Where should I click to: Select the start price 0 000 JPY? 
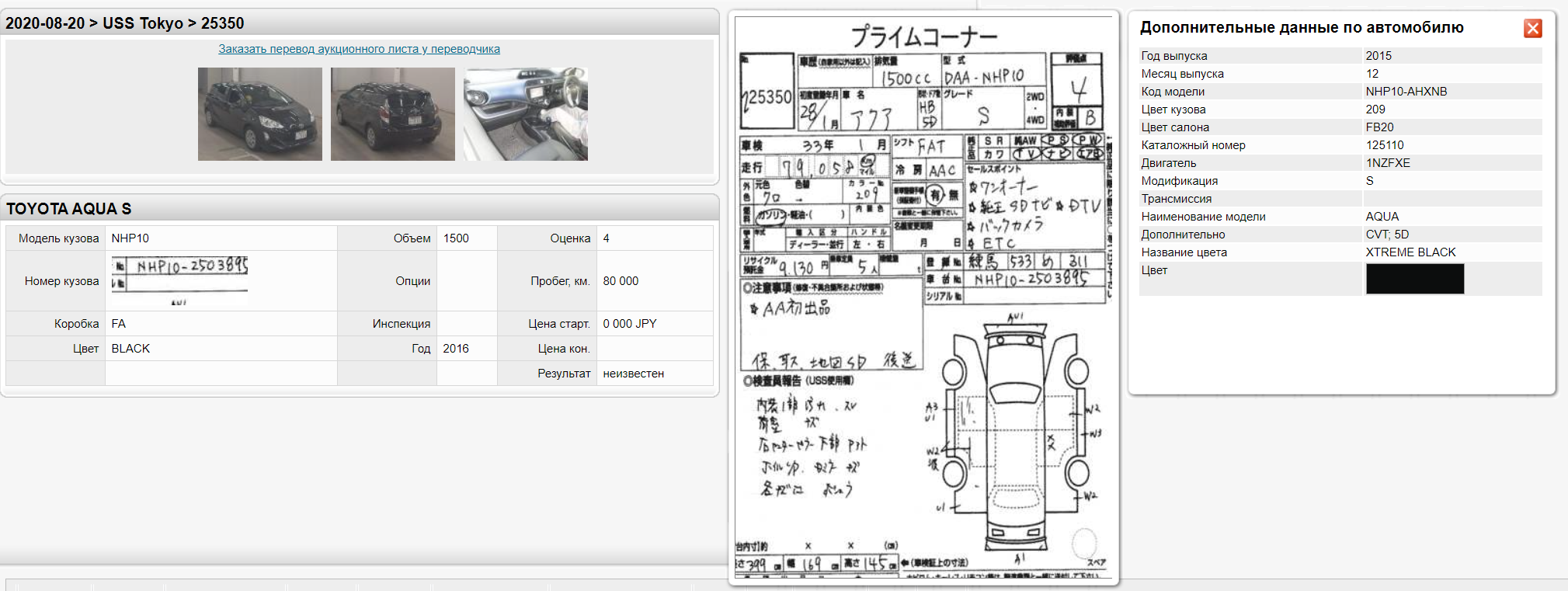click(630, 324)
